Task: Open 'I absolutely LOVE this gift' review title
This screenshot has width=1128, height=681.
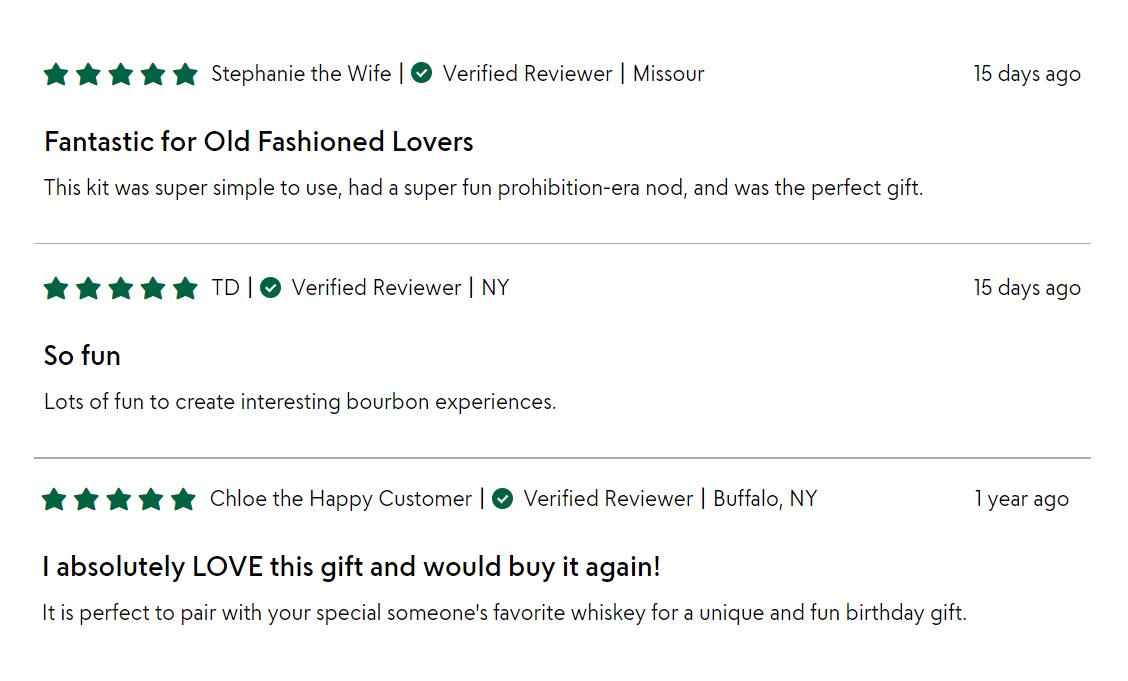Action: pyautogui.click(x=351, y=567)
